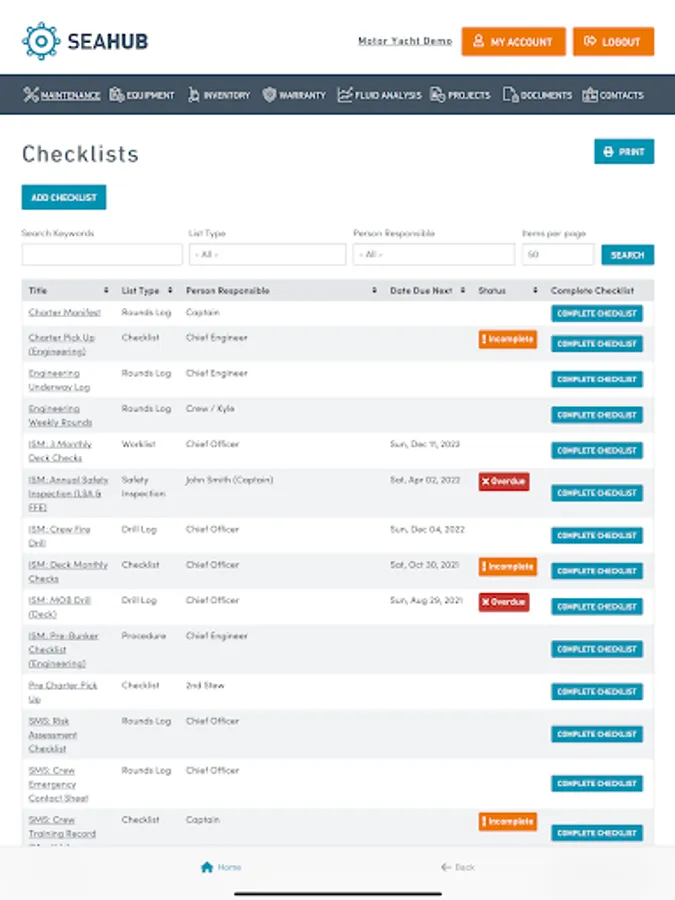Screen dimensions: 675x900
Task: Sort by Date Due Next column
Action: (421, 291)
